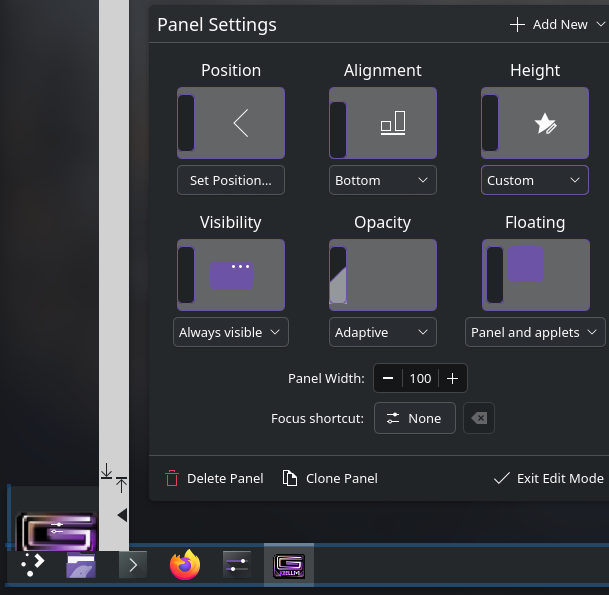
Task: Click the panel ruler down-arrow handle
Action: point(106,471)
